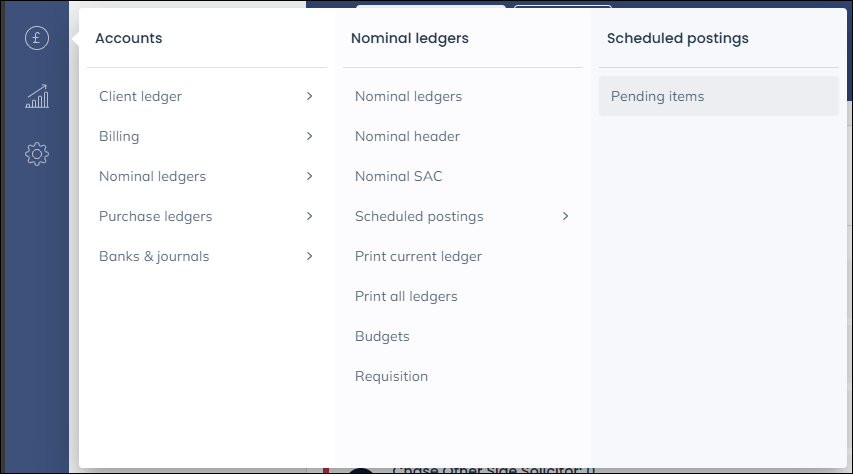Click Client ledger menu item
853x474 pixels.
pos(140,96)
